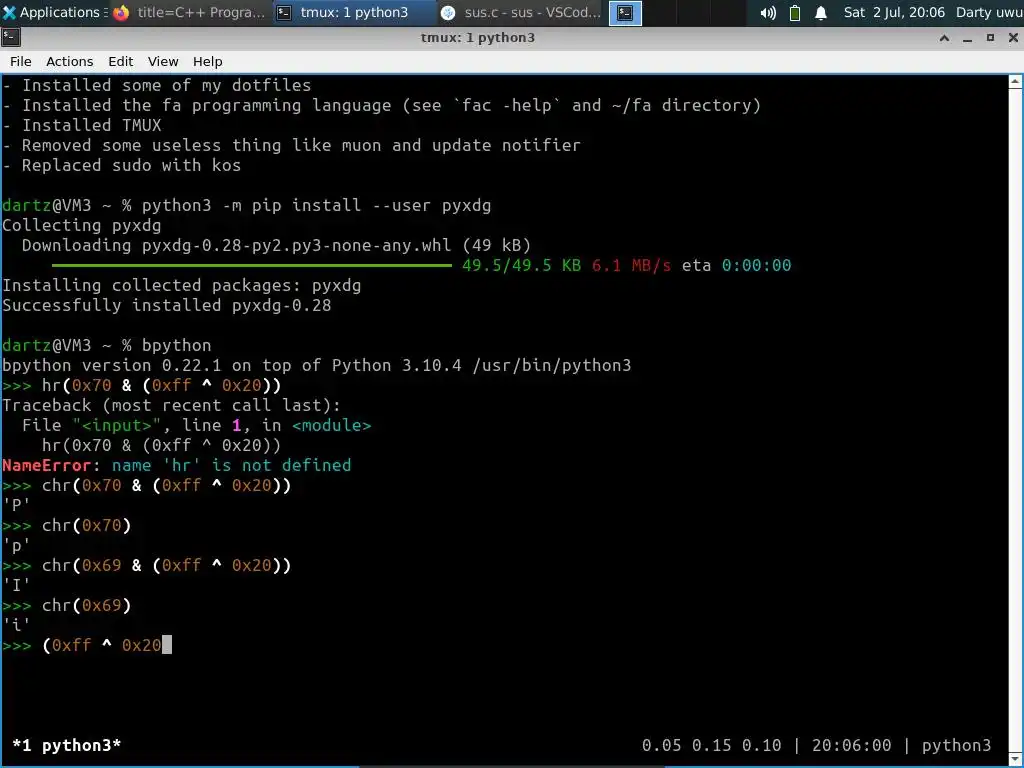Image resolution: width=1024 pixels, height=768 pixels.
Task: Select the tmux: 1 python3 taskbar entry
Action: pyautogui.click(x=353, y=12)
